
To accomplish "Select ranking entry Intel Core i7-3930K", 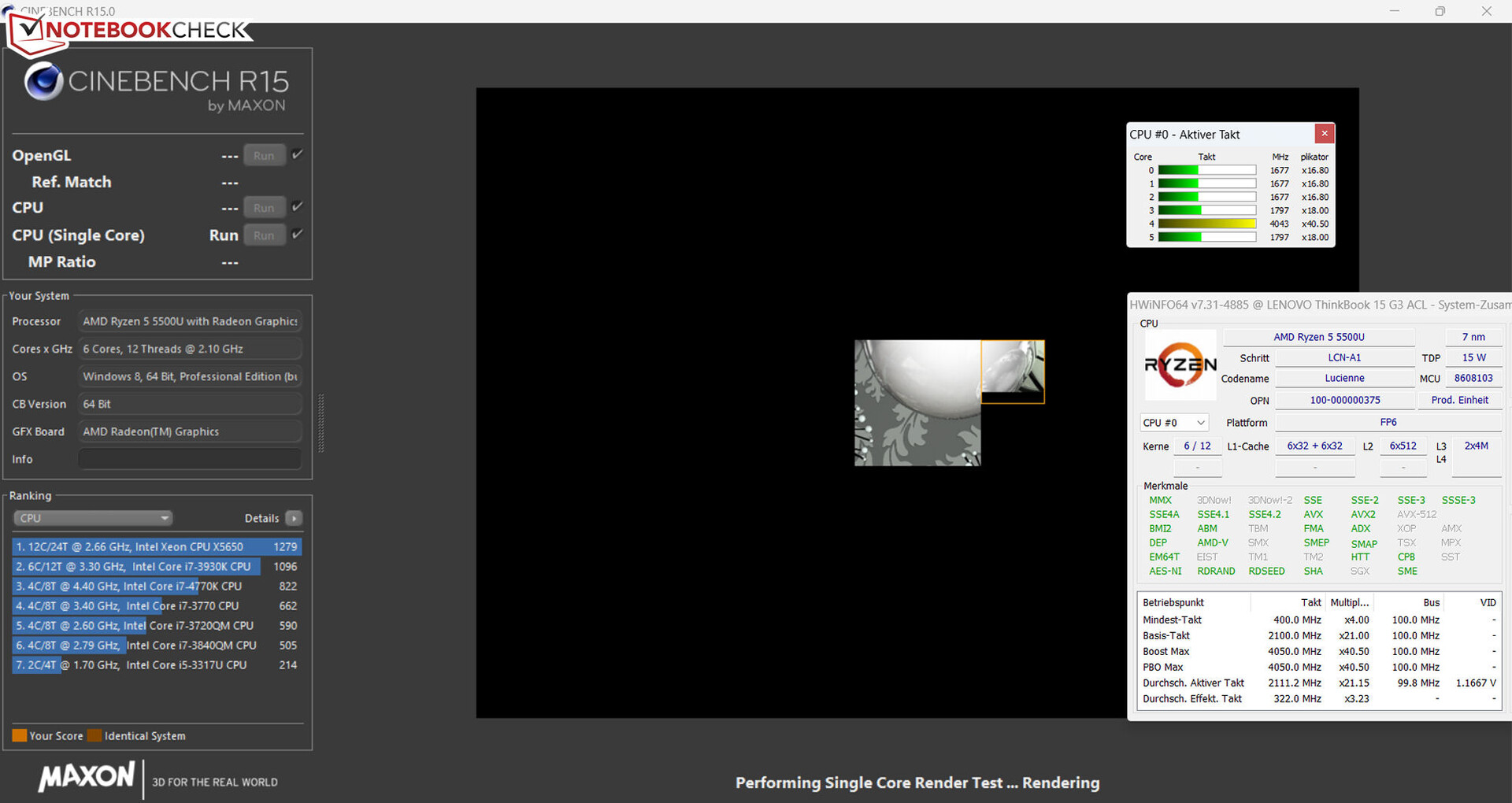I will pos(157,566).
